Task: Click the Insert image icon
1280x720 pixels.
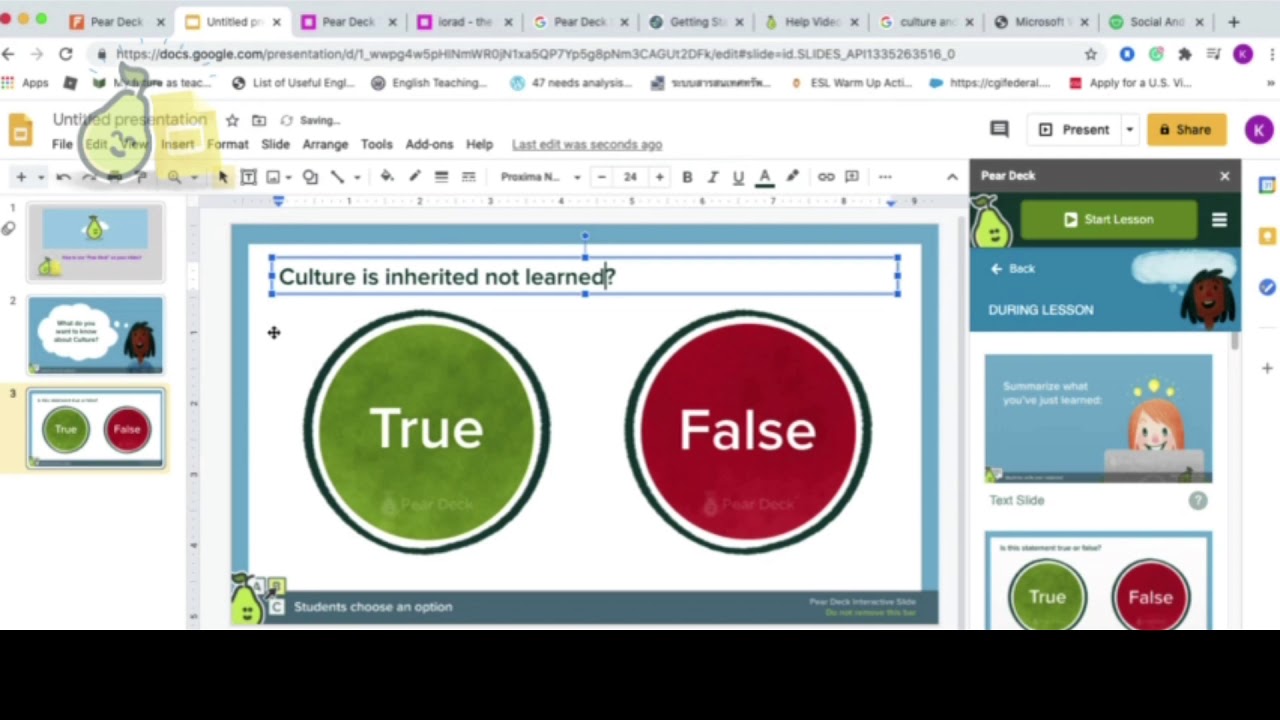Action: [x=273, y=177]
